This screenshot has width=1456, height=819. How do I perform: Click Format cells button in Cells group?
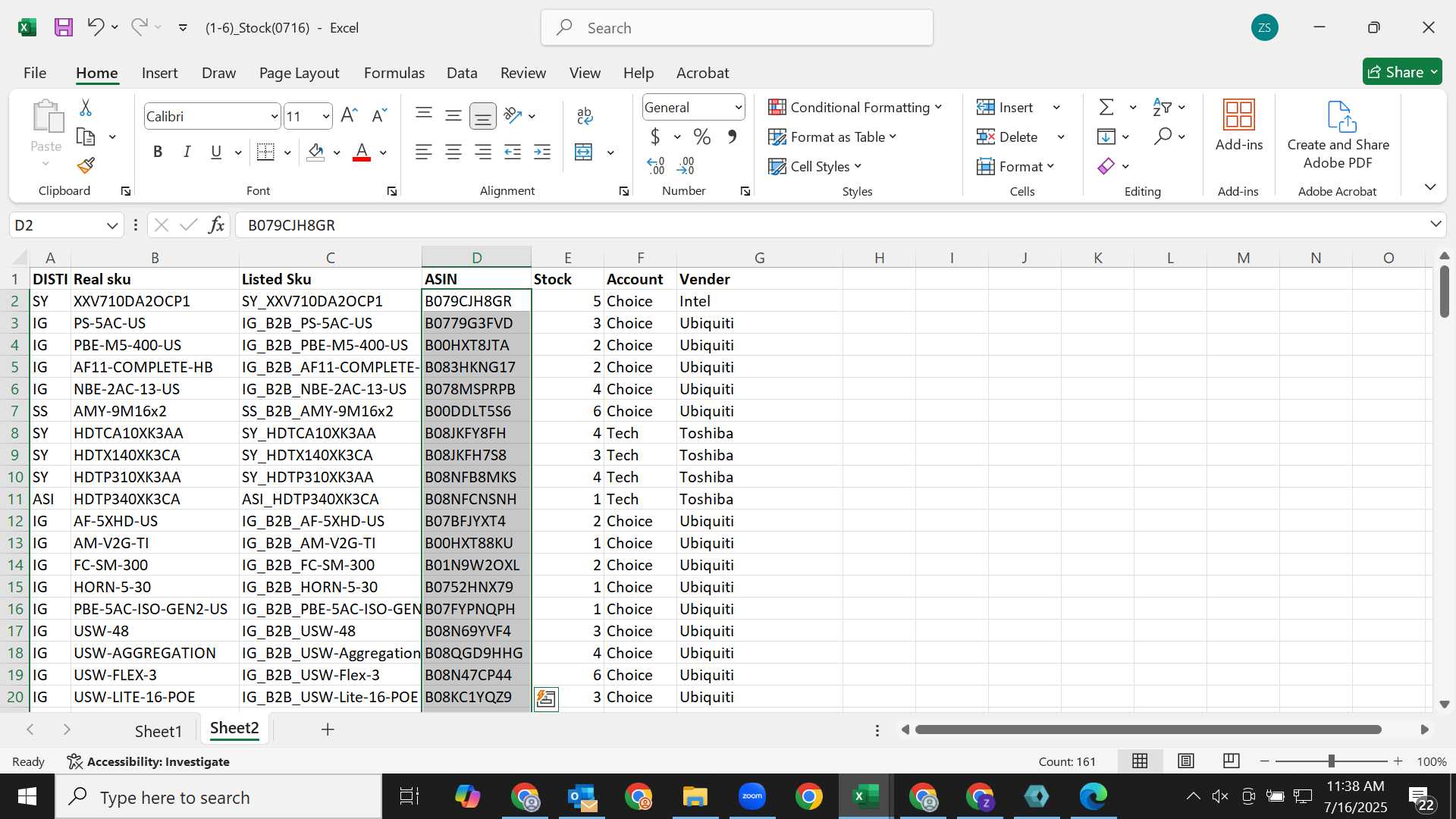tap(1016, 167)
